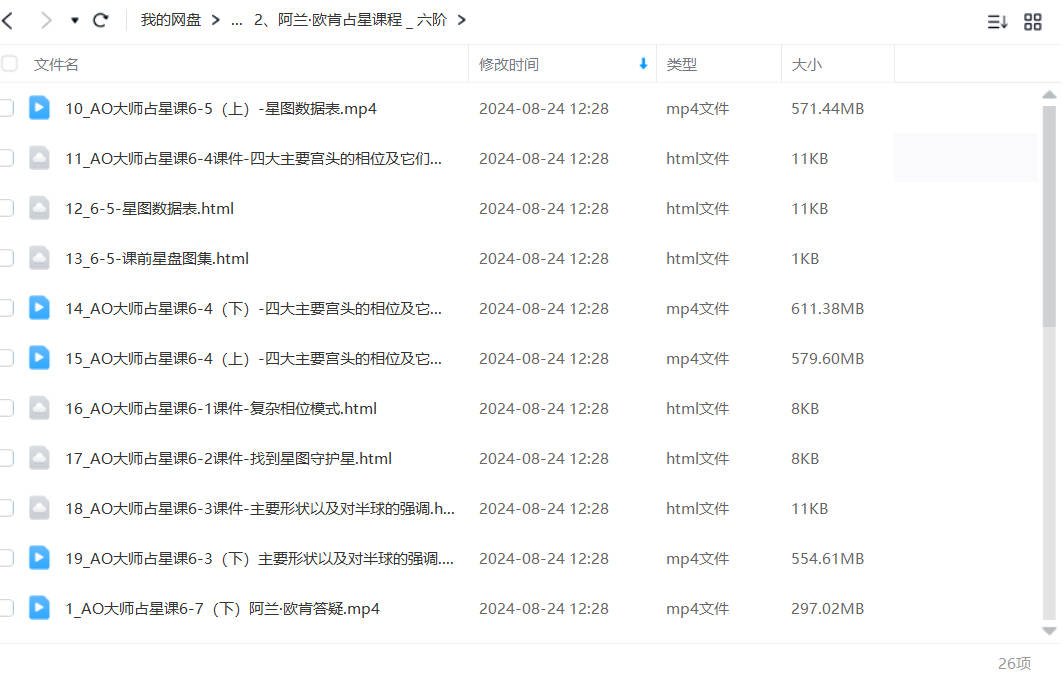Screen dimensions: 1063x679
Task: Tick checkbox for 19_AO大师占星课6-3 (下) file
Action: pyautogui.click(x=7, y=558)
